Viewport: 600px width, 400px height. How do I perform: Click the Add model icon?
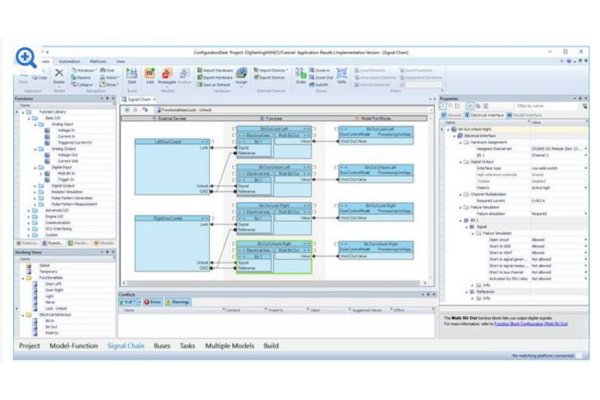pos(150,73)
